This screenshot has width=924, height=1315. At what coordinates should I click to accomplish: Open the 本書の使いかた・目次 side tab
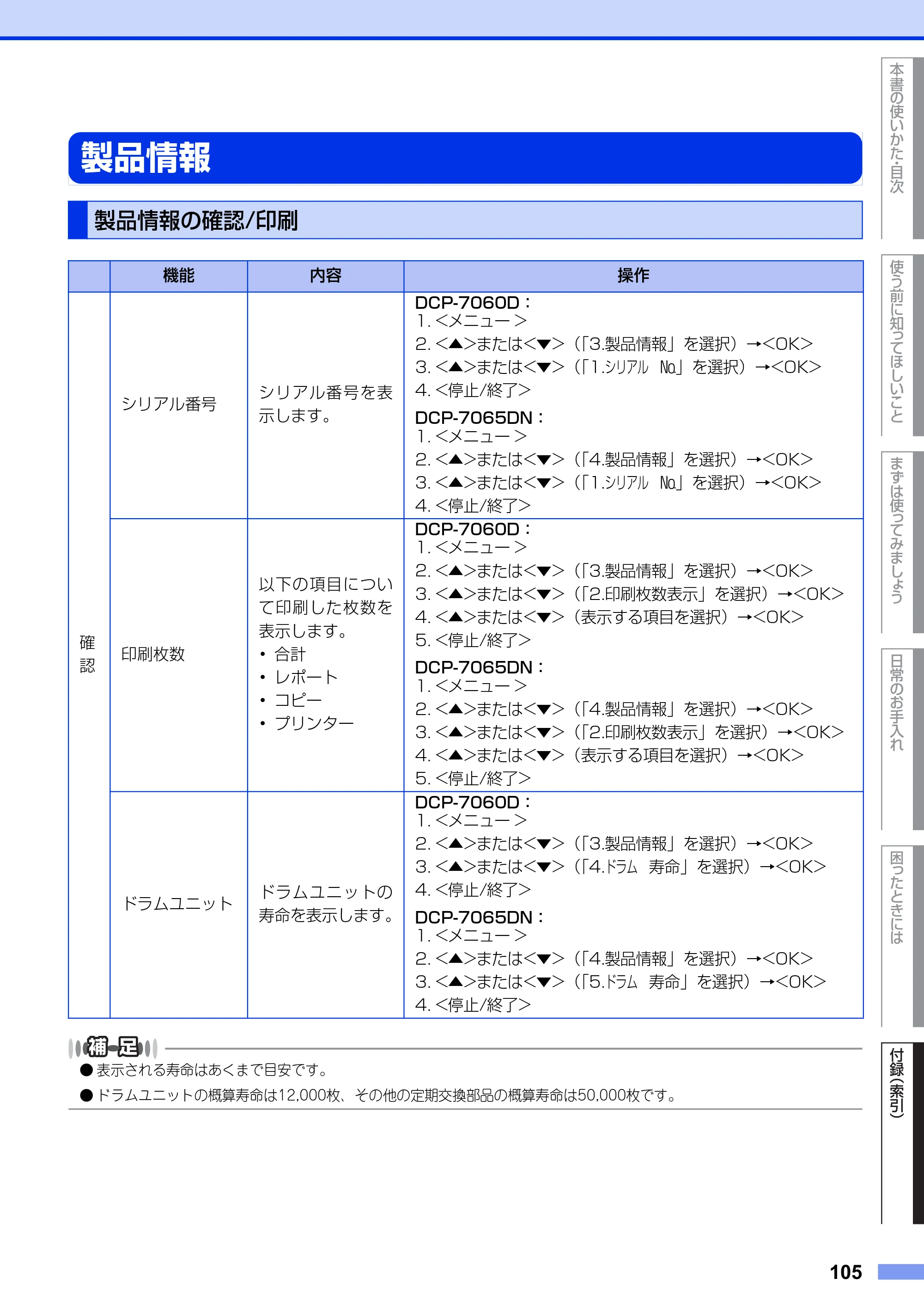click(x=902, y=148)
